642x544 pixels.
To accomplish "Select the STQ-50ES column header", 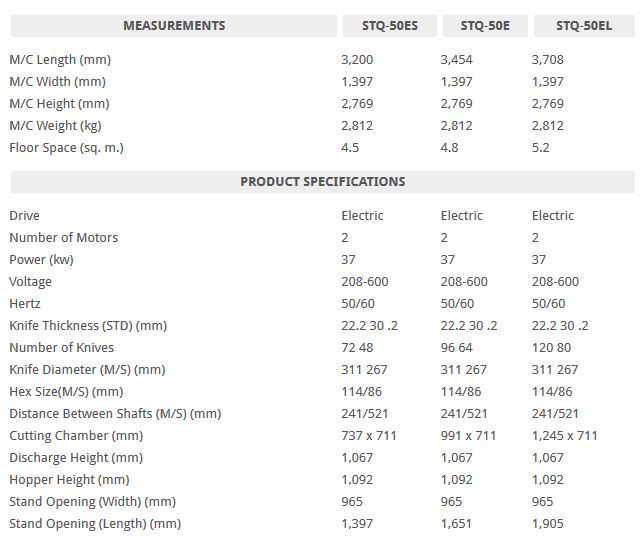I will pos(389,26).
